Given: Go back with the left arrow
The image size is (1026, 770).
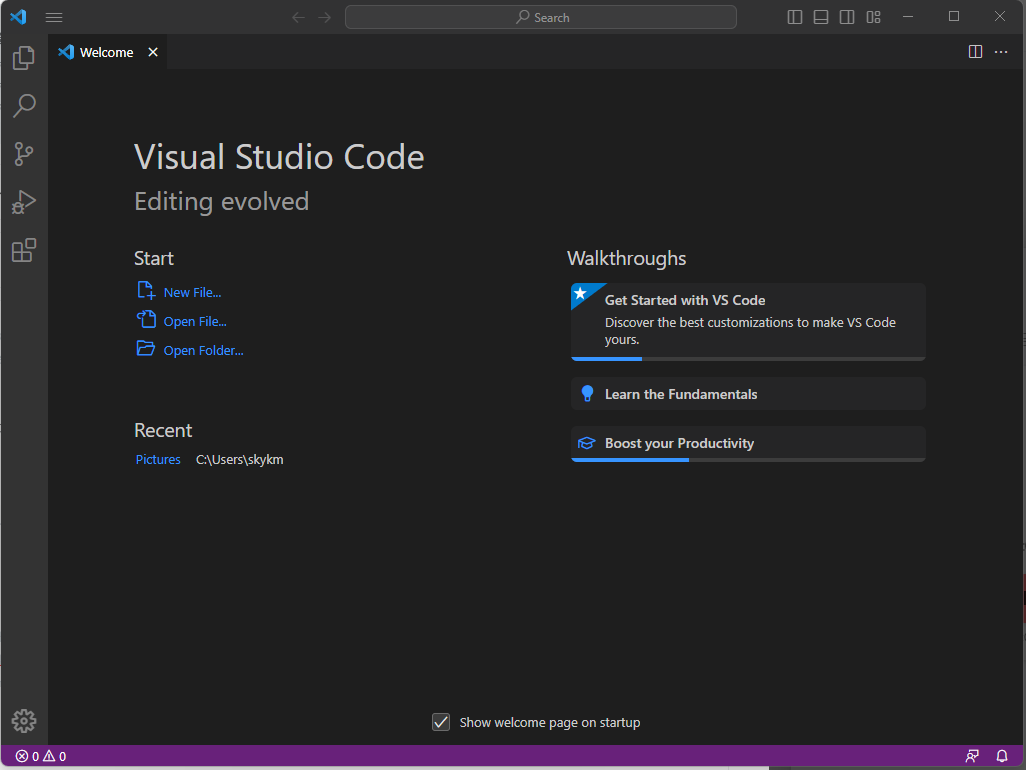Looking at the screenshot, I should 298,18.
